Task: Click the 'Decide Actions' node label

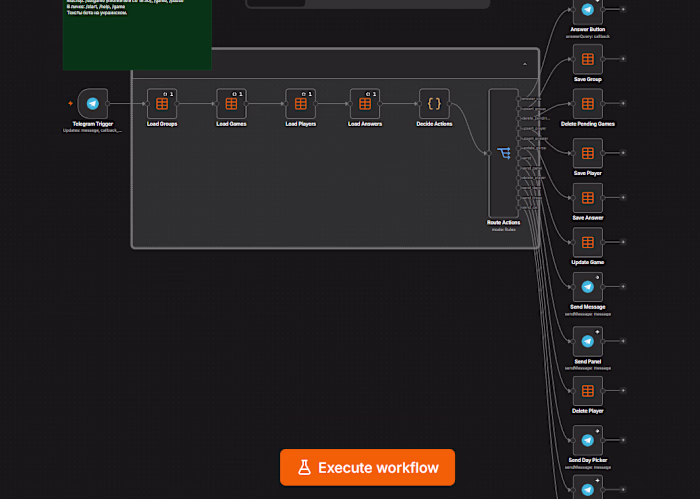Action: point(434,124)
